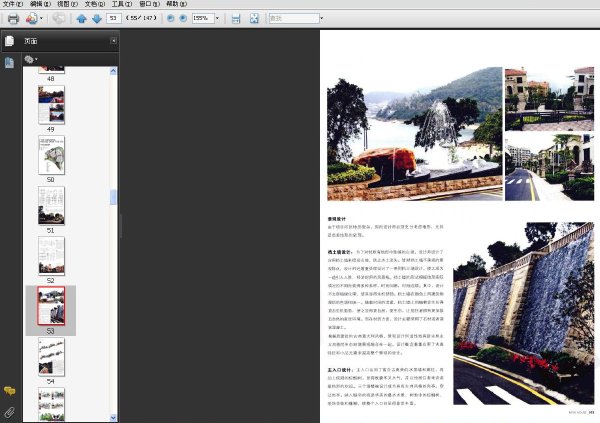
Task: Open the zoom percentage dropdown arrow
Action: pyautogui.click(x=217, y=18)
